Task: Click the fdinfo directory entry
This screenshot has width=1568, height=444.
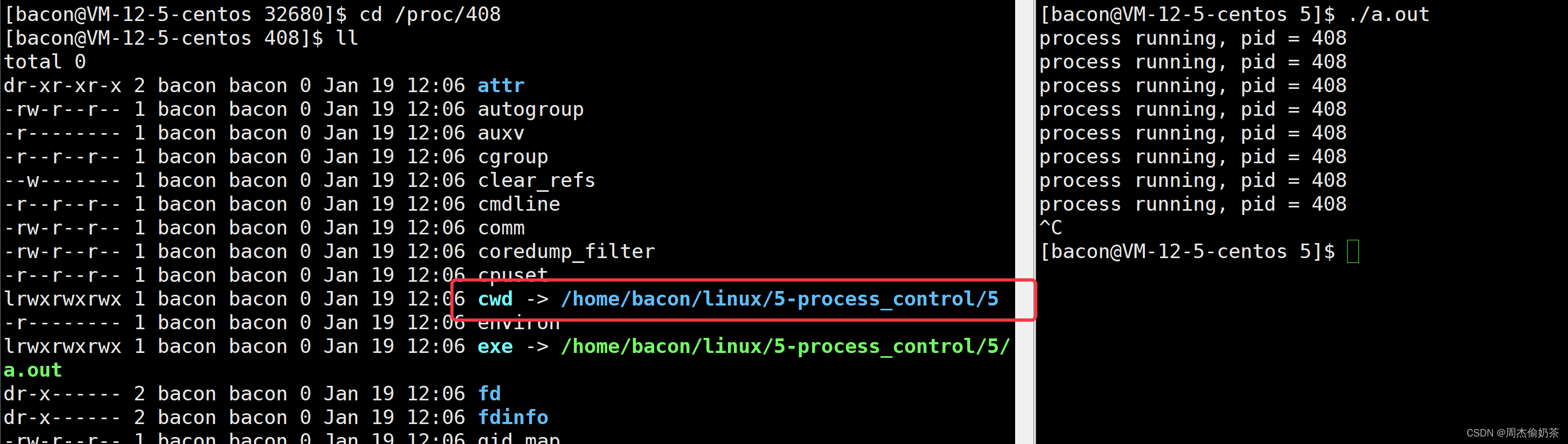Action: click(x=512, y=417)
